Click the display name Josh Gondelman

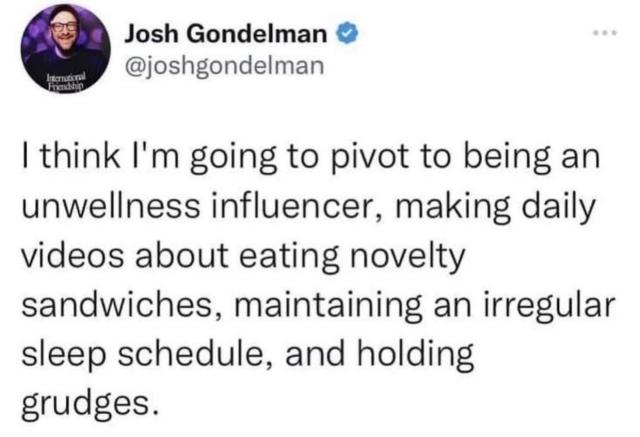click(226, 33)
